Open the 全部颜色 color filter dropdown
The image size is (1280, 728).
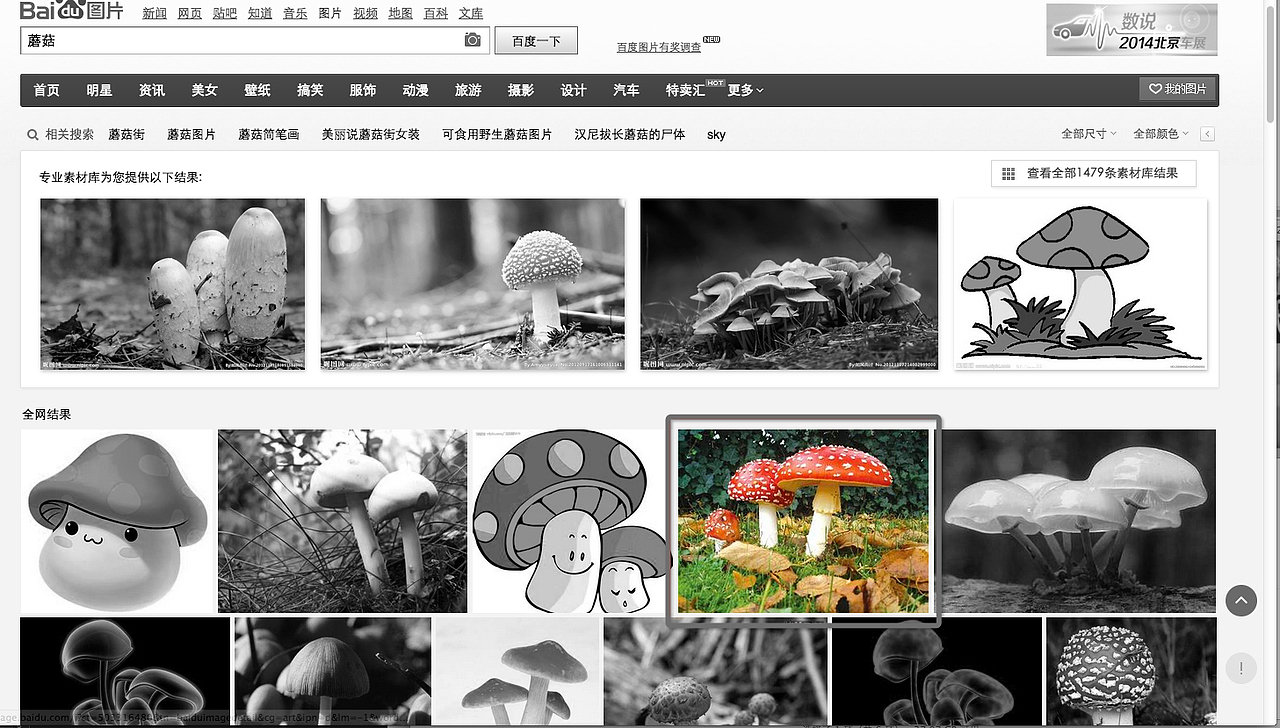coord(1159,132)
